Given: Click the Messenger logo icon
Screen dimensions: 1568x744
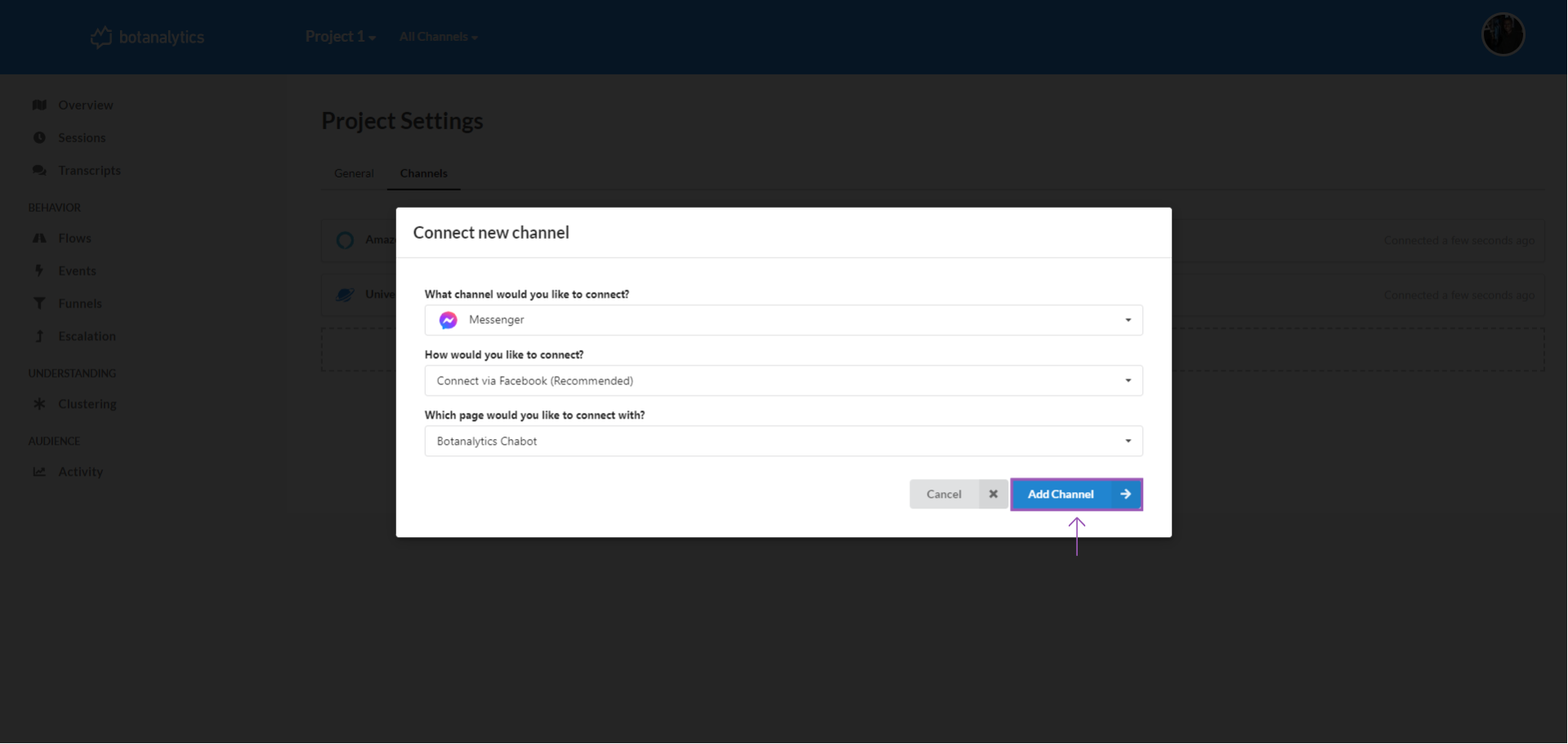Looking at the screenshot, I should point(448,320).
